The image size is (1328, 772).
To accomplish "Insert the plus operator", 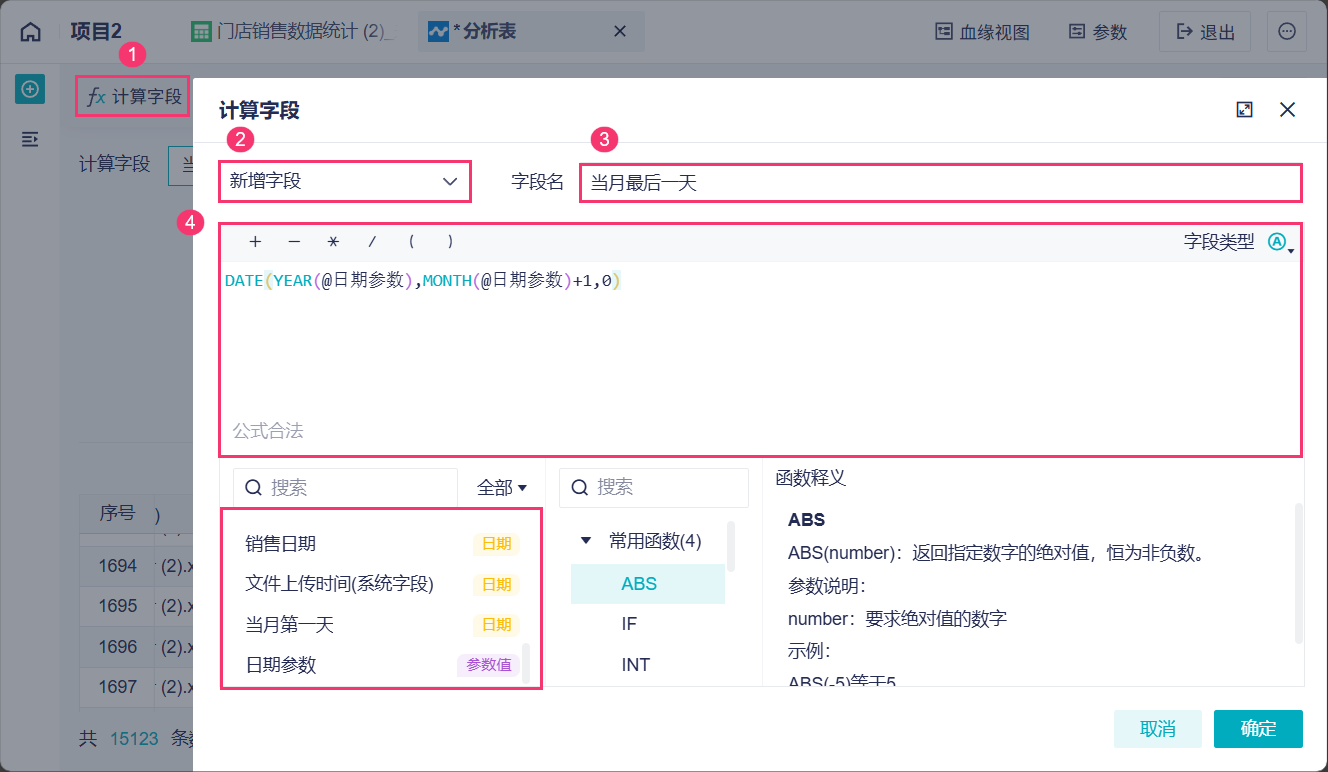I will pos(255,241).
